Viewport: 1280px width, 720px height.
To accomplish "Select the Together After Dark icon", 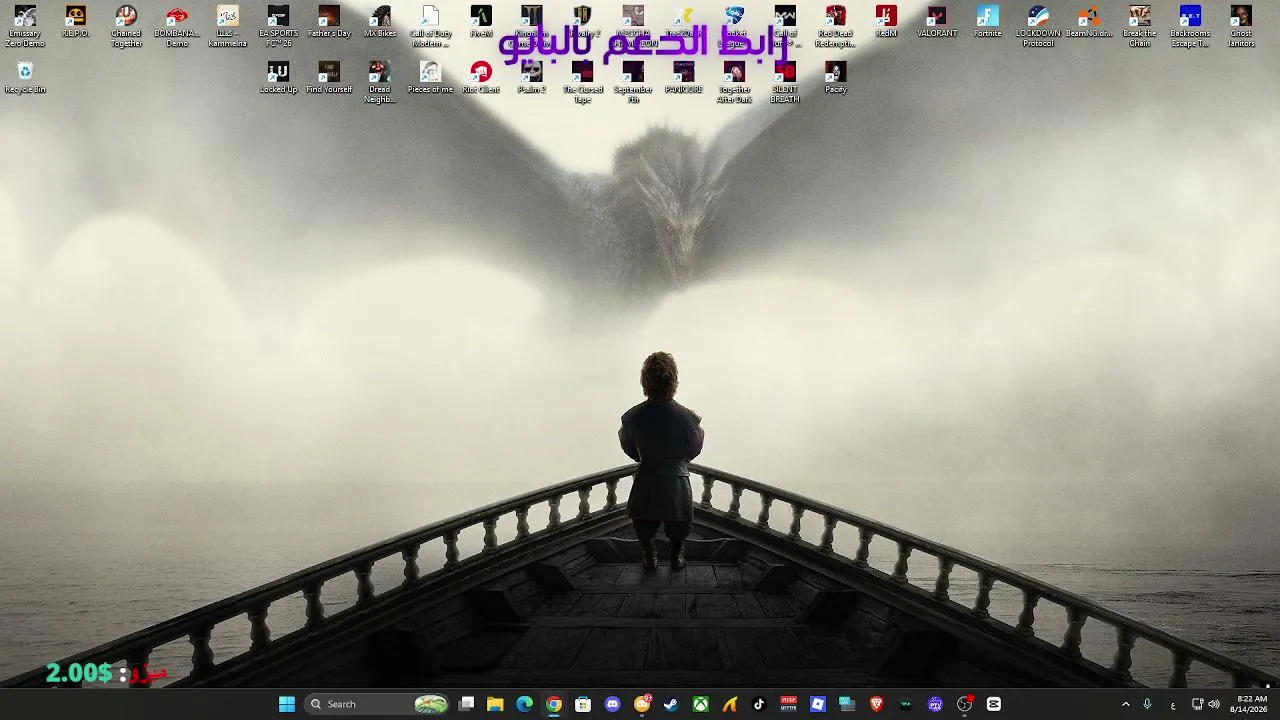I will [734, 83].
